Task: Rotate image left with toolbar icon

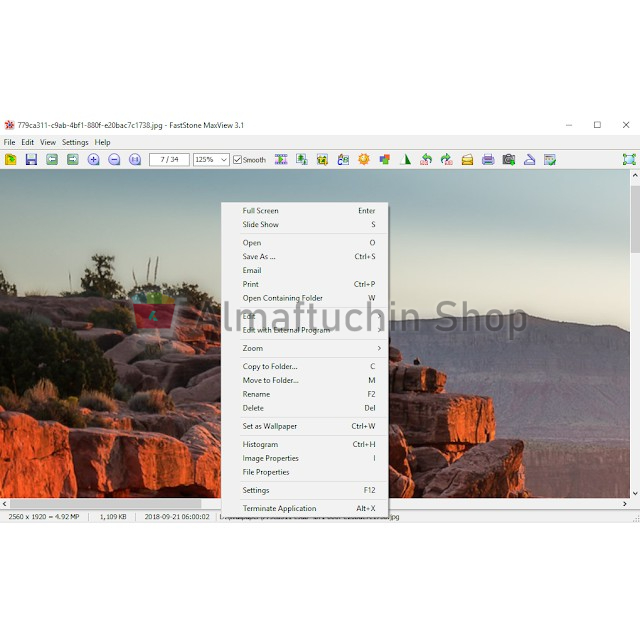Action: click(426, 159)
